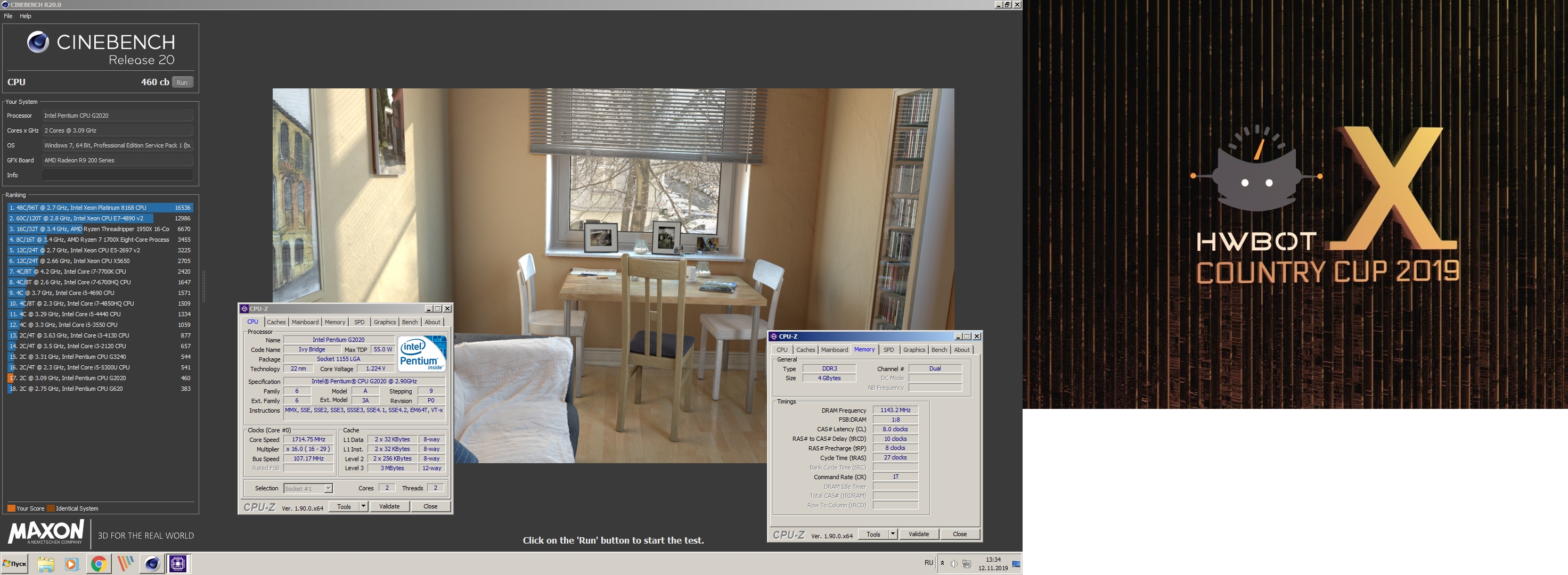Select Graphics tab in CPU-Z CPU window
The image size is (1568, 575).
click(x=385, y=322)
